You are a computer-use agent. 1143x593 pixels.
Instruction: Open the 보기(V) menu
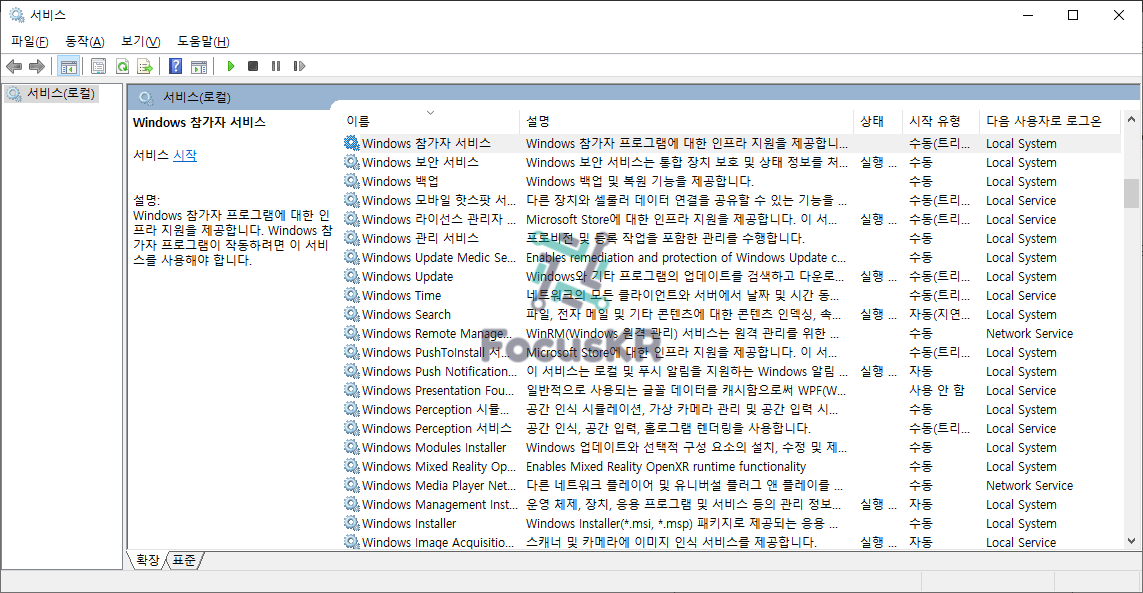141,42
